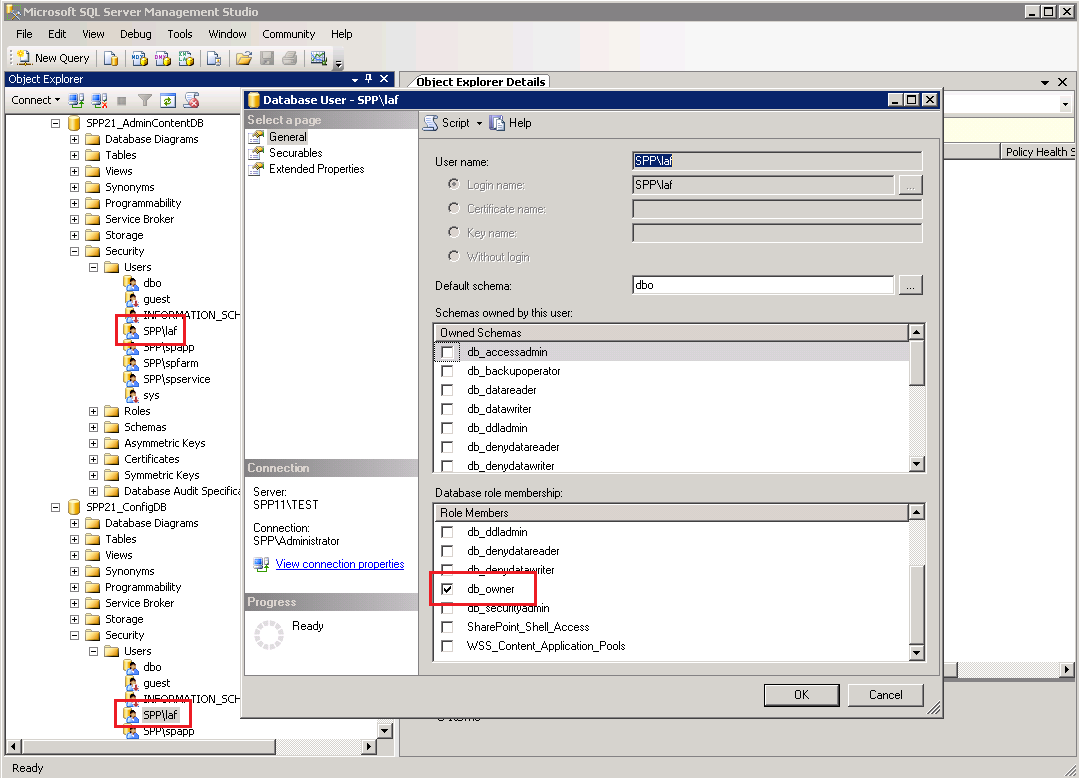The width and height of the screenshot is (1079, 778).
Task: Click the OK button
Action: [x=801, y=695]
